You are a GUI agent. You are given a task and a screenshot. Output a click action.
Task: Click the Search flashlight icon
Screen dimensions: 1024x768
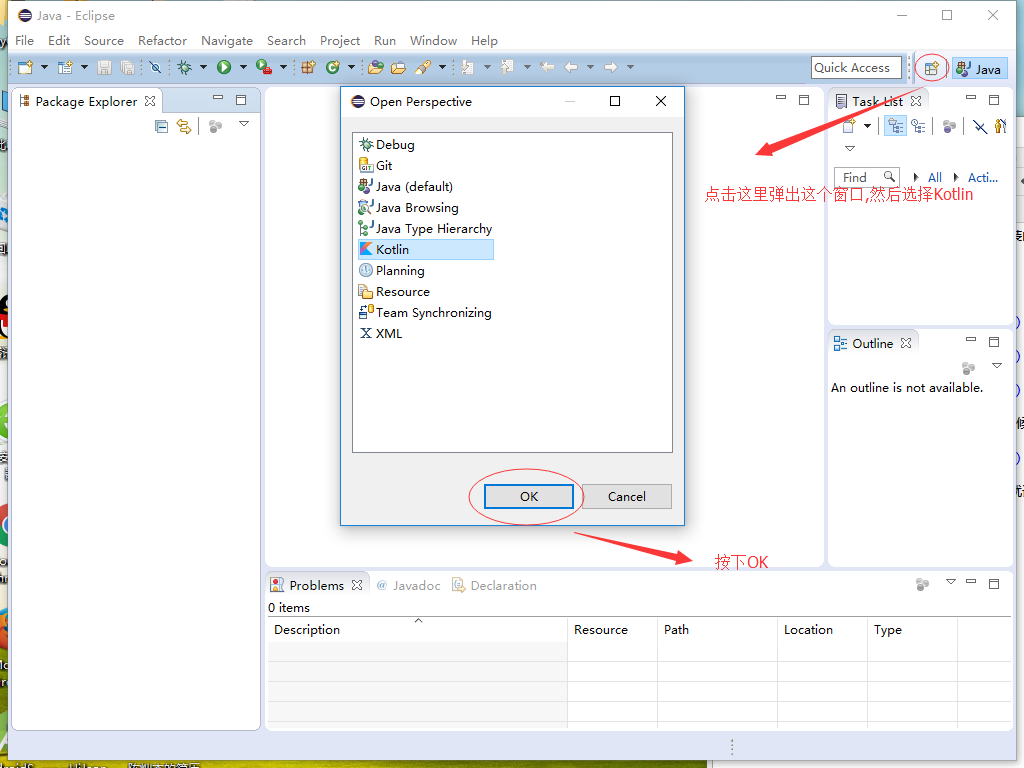pyautogui.click(x=423, y=67)
